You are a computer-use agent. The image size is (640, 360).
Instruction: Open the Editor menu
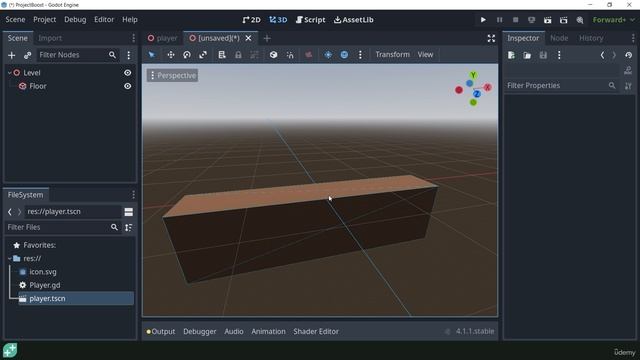104,20
